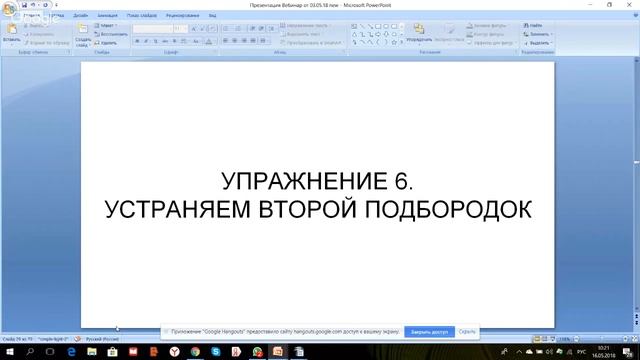Click Восстановить slide button
This screenshot has width=640, height=360.
[x=111, y=34]
